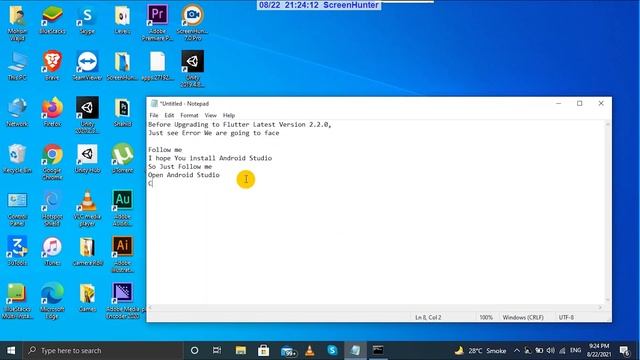Click the 100% zoom status bar entry
Screen dimensions: 640x360
[x=486, y=317]
